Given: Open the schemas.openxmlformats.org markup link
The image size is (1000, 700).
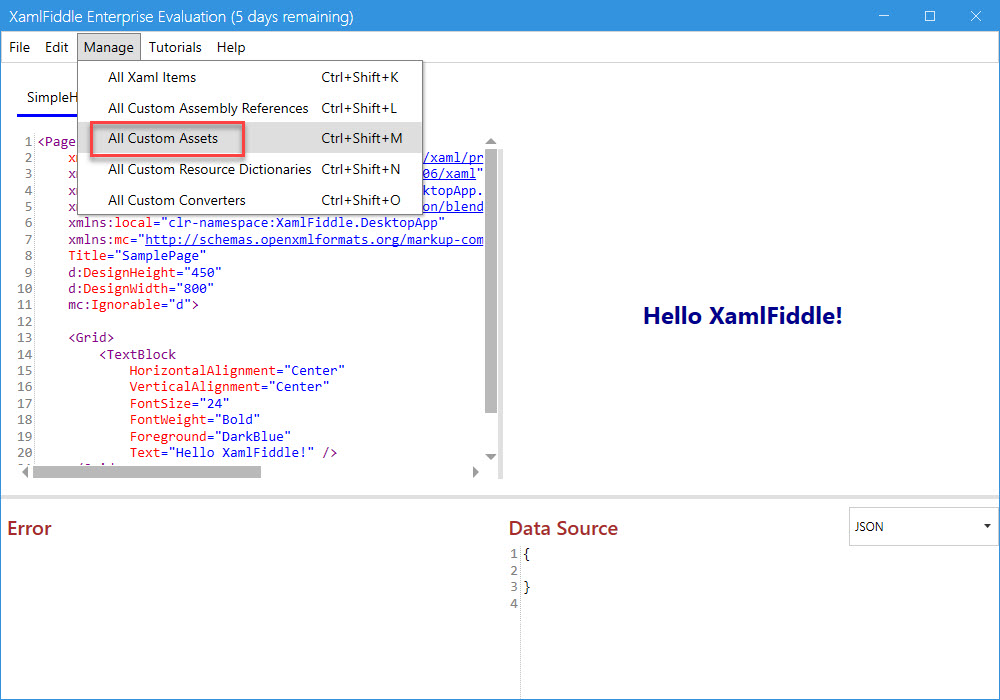Looking at the screenshot, I should coord(314,240).
